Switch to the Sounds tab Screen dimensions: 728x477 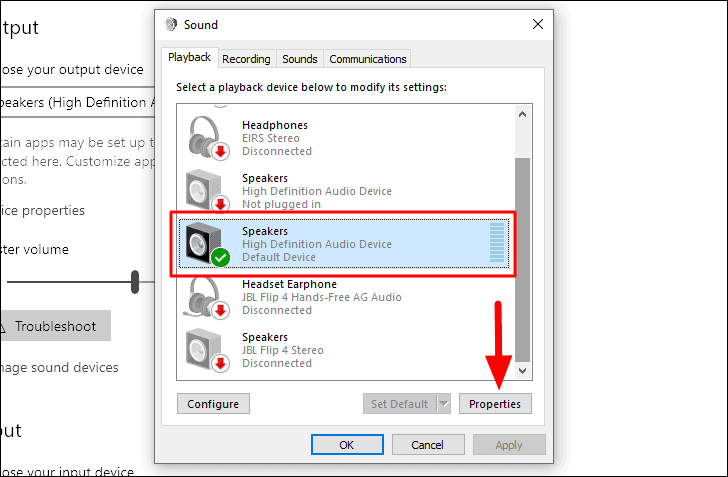[x=299, y=59]
